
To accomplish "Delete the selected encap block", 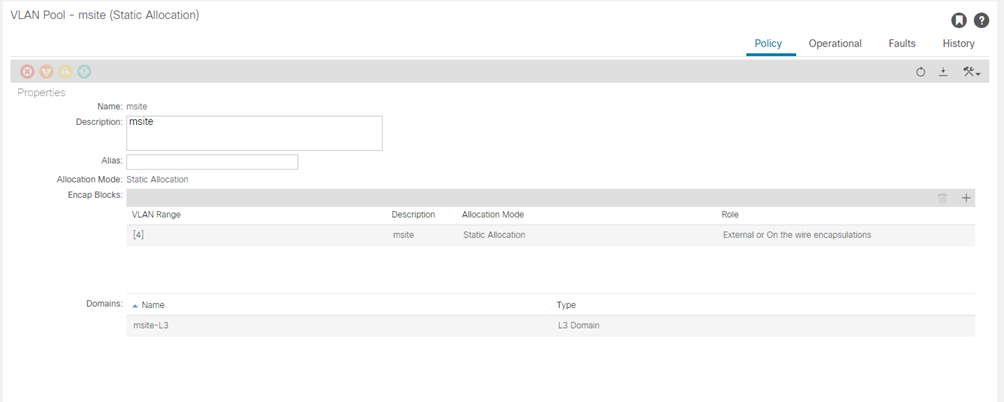I will [942, 198].
